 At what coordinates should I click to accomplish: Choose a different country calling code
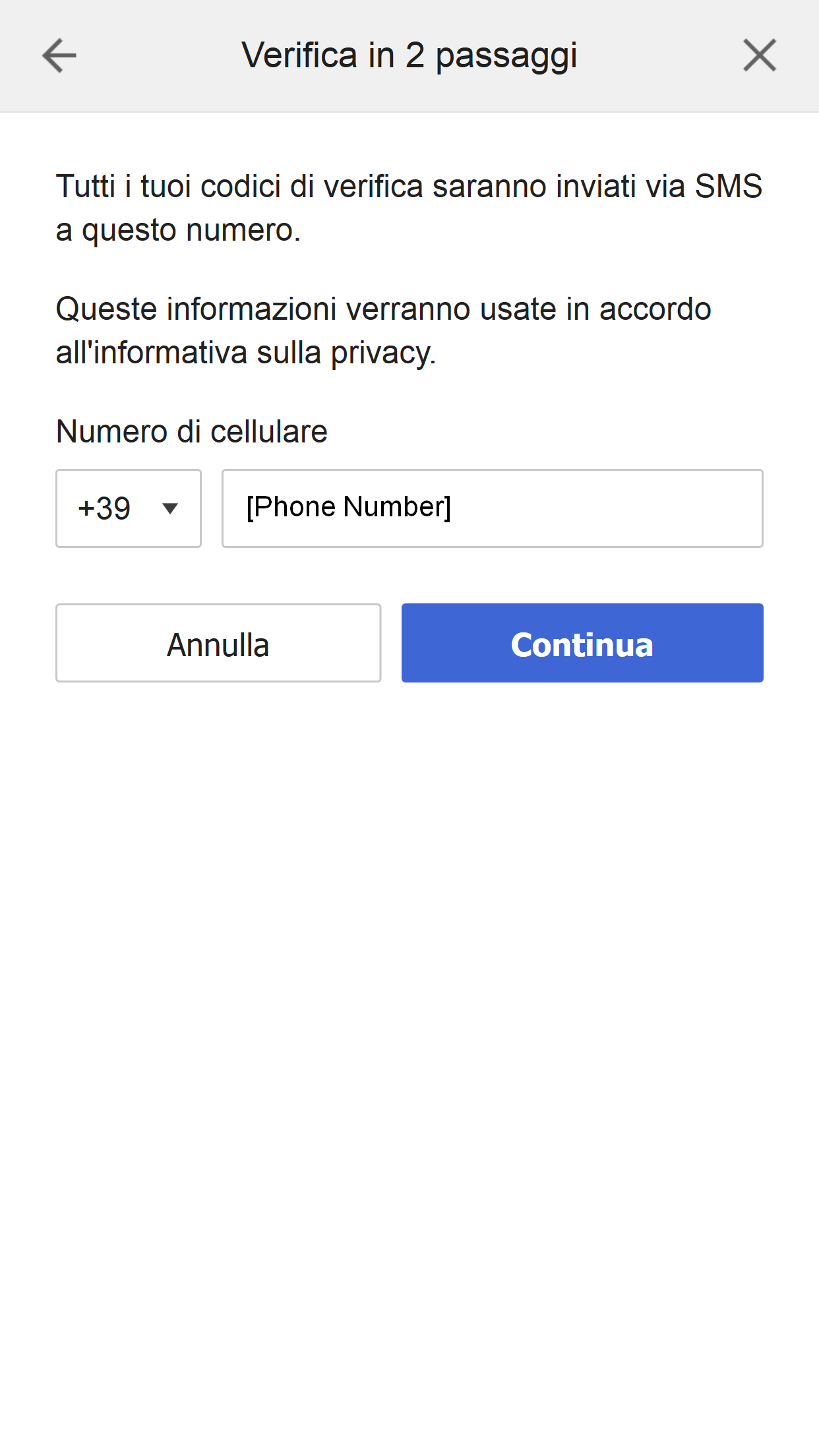(x=128, y=508)
